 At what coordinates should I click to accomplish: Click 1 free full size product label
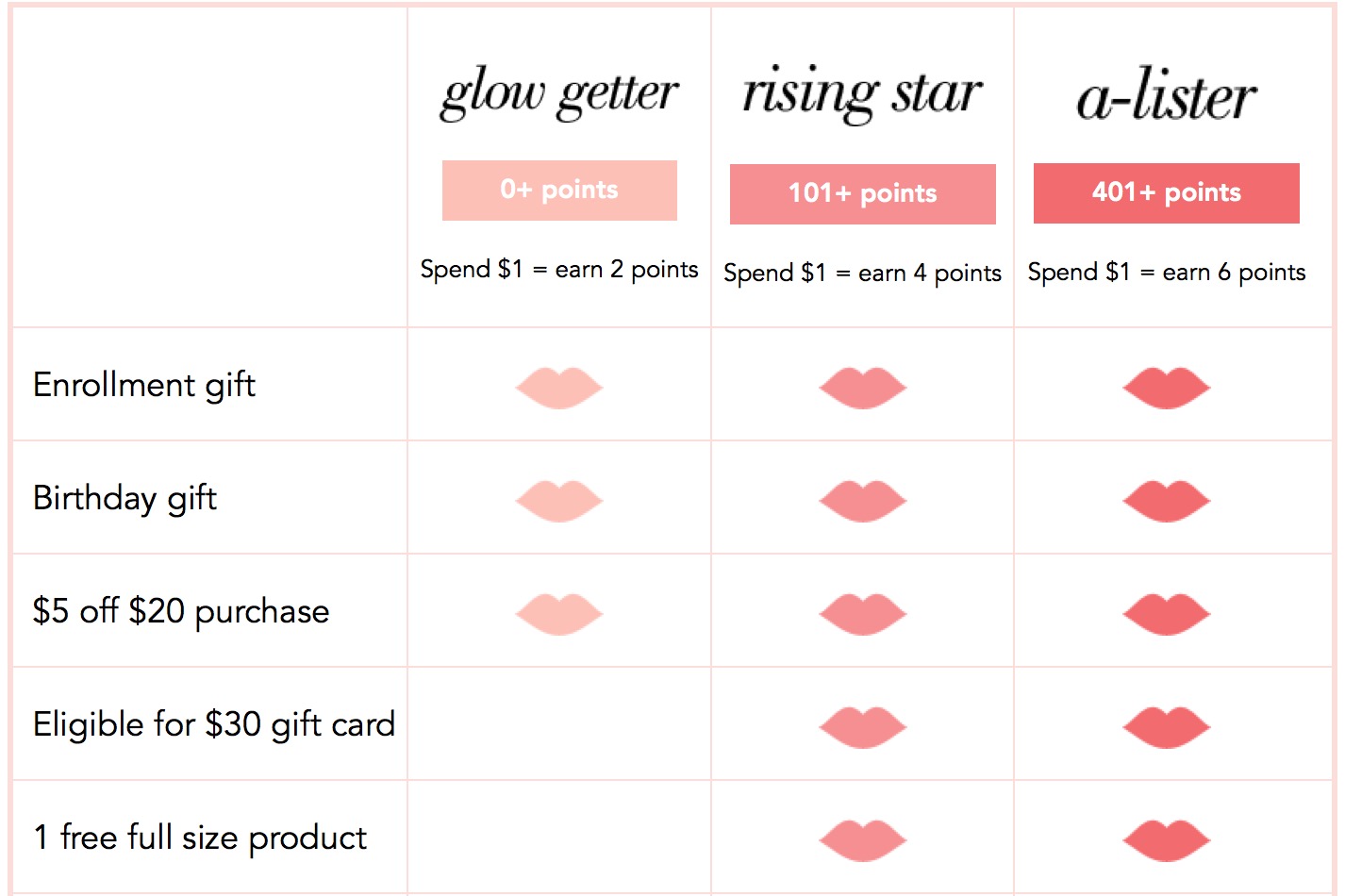point(200,838)
